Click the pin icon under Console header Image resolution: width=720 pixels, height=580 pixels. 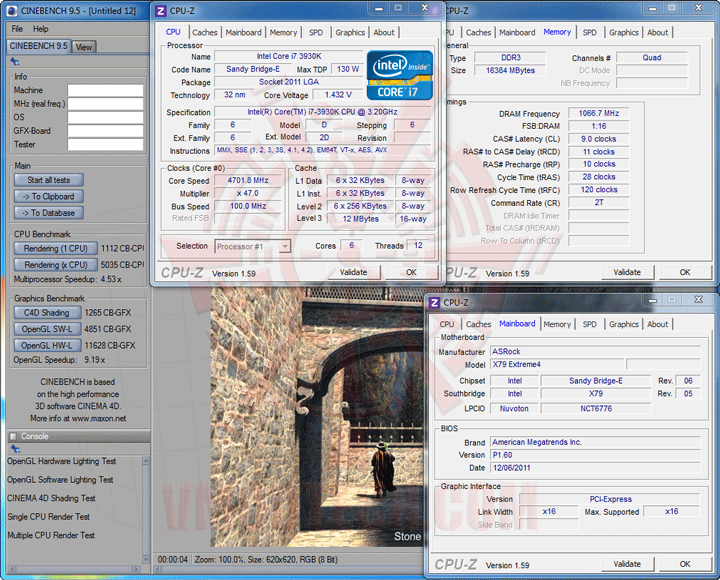click(x=15, y=450)
